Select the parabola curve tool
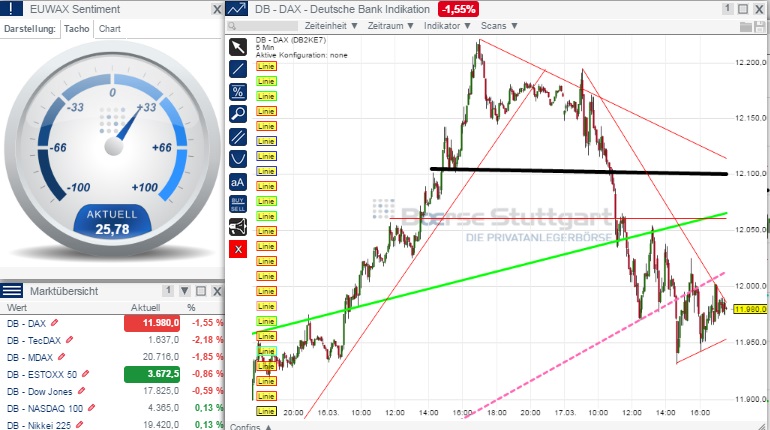 click(x=238, y=159)
